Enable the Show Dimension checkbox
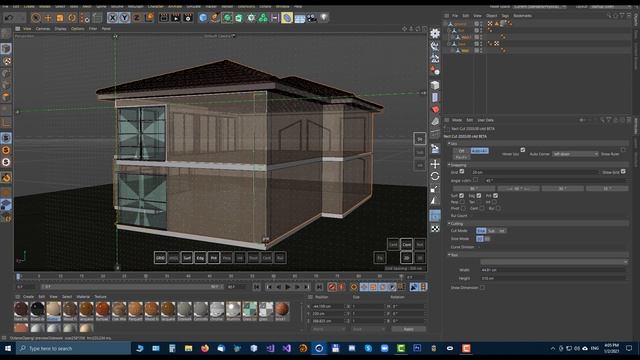 pyautogui.click(x=482, y=287)
